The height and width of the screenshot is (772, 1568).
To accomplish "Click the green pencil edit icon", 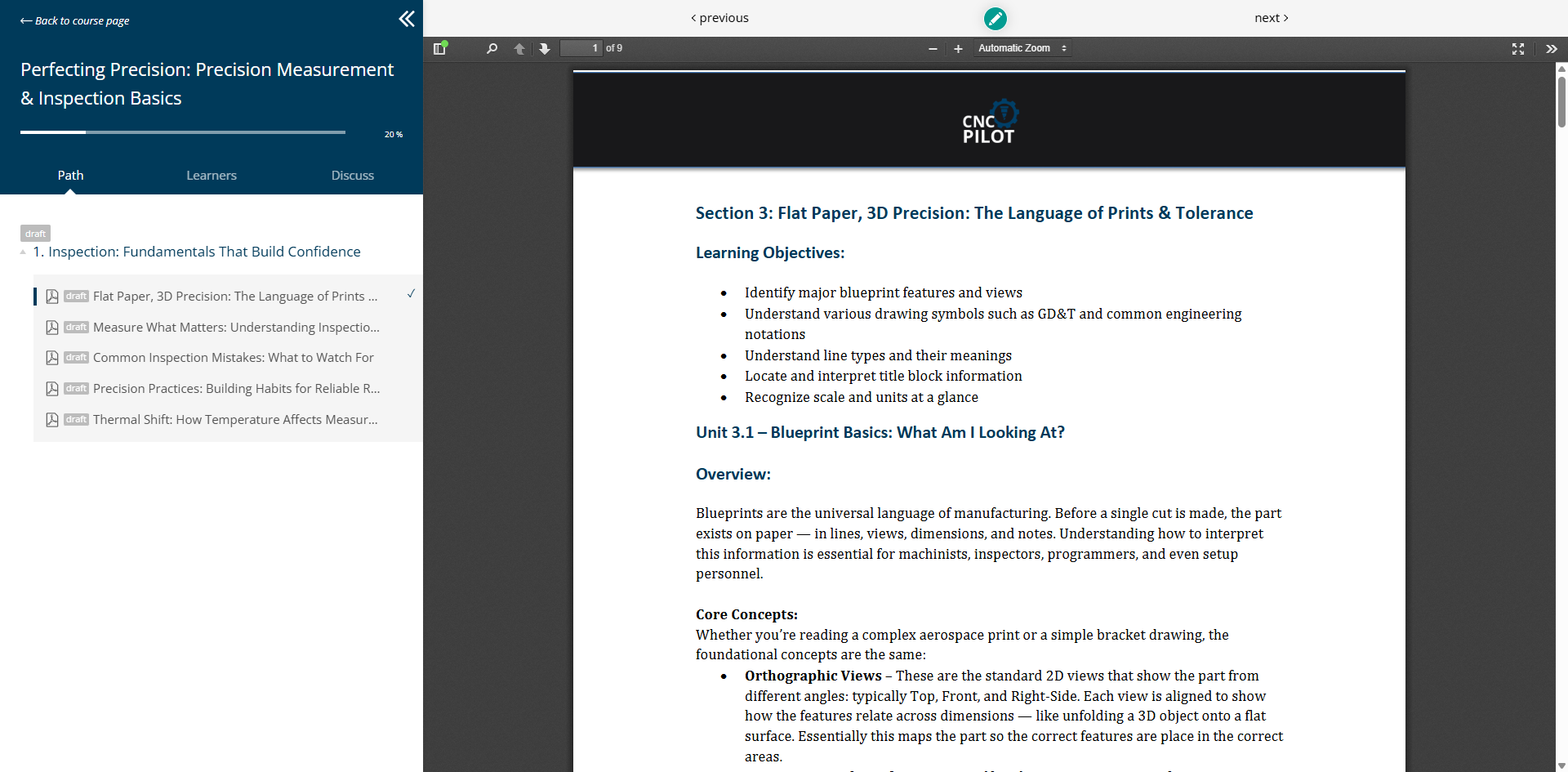I will 995,18.
